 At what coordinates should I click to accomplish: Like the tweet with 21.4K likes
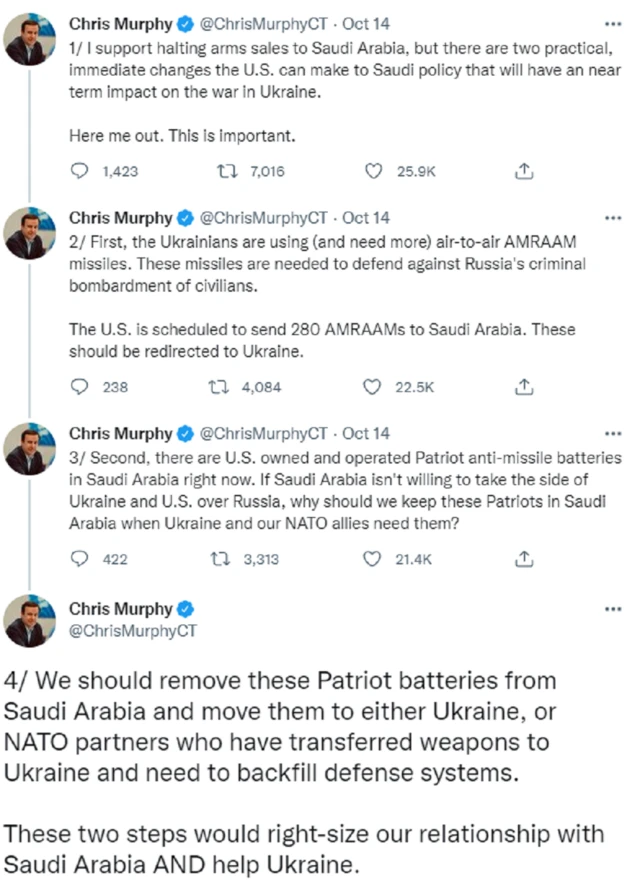[374, 560]
